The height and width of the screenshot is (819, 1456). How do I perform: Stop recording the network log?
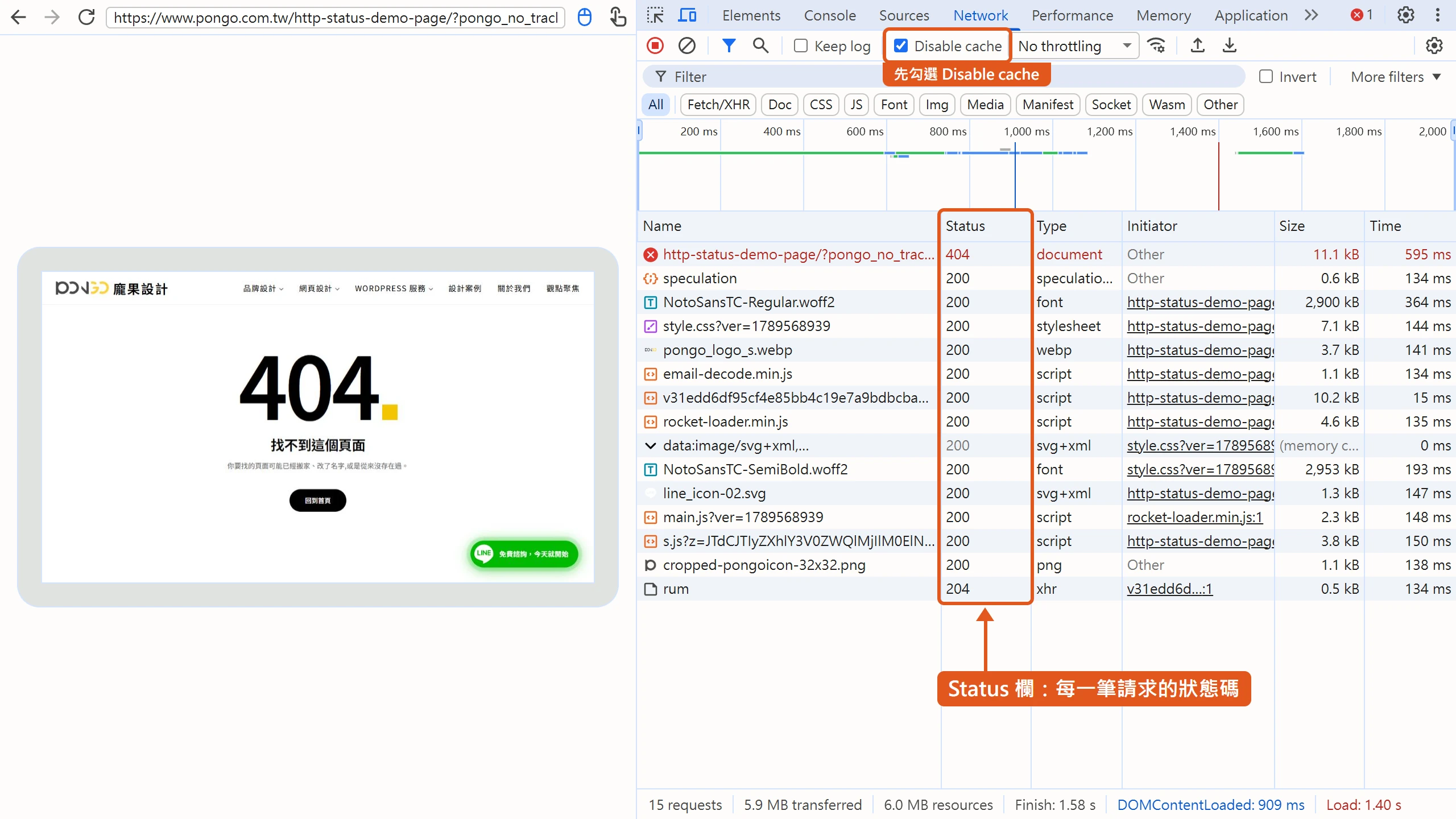point(655,45)
